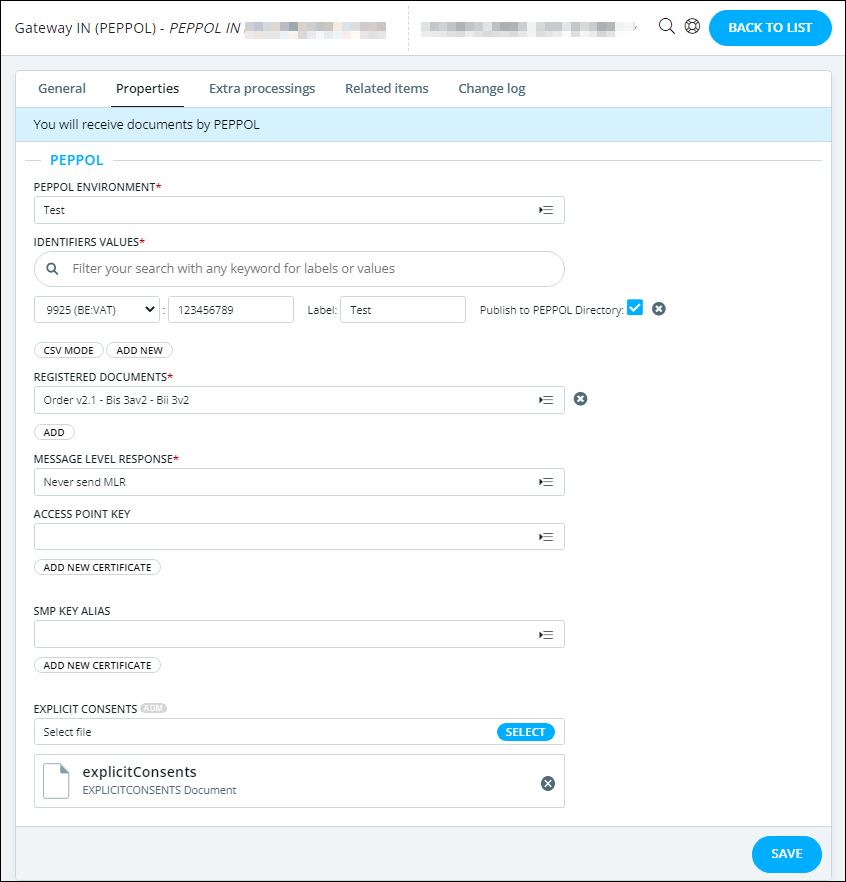Click Select to choose consents file

(x=525, y=732)
